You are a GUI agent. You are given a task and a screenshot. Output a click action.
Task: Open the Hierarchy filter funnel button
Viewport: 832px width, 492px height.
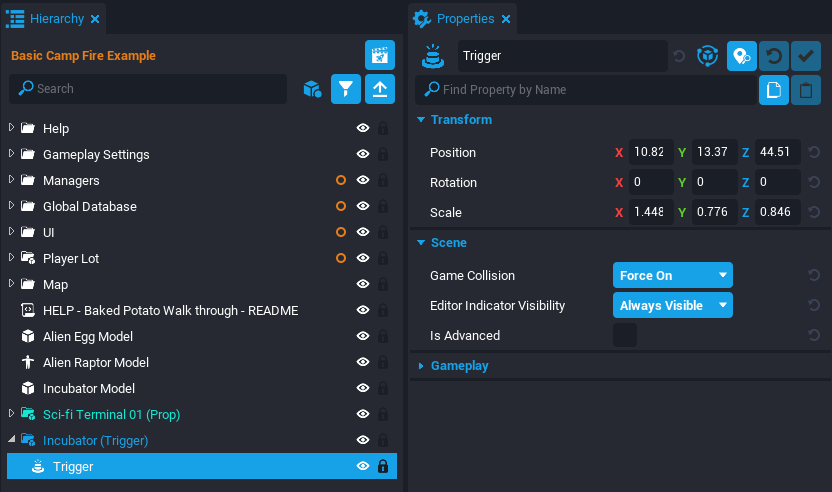(x=346, y=89)
